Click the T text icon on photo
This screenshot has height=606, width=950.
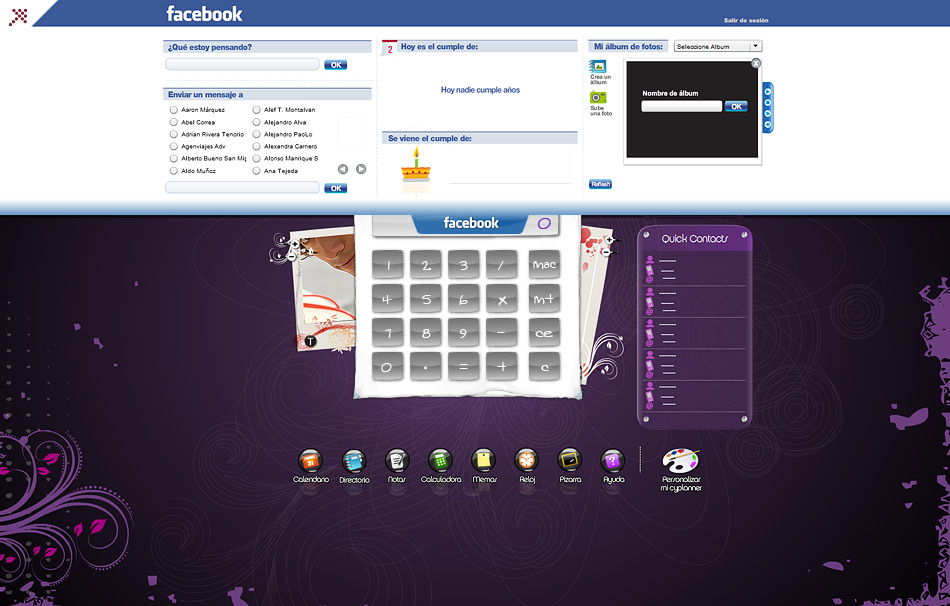click(310, 342)
